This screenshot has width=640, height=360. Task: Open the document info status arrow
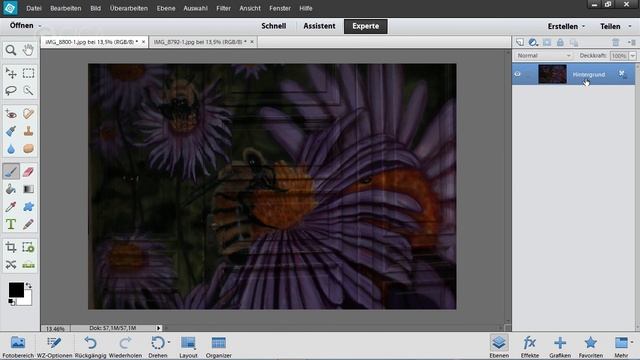[158, 328]
